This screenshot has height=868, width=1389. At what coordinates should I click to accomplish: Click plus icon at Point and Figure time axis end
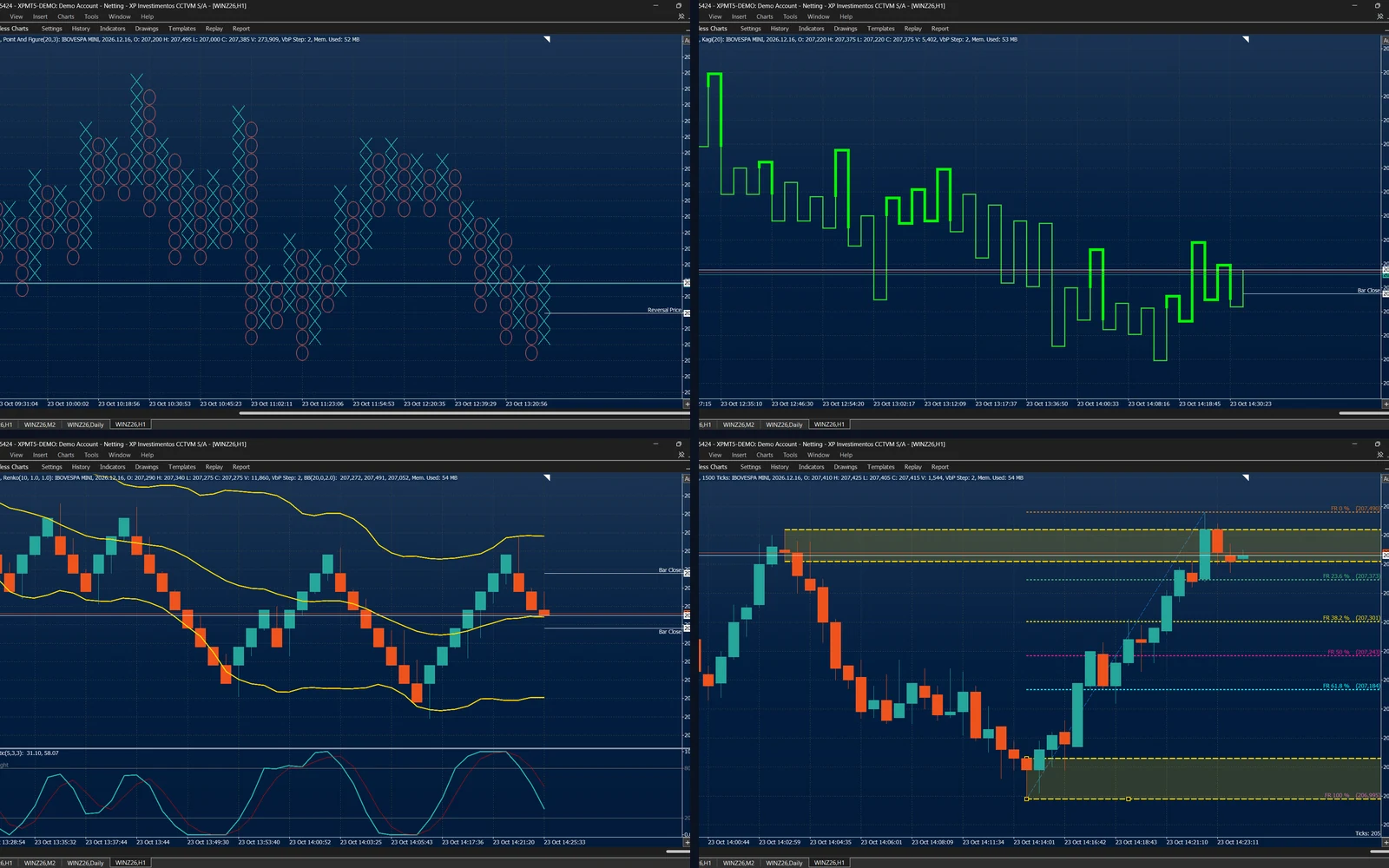click(687, 404)
